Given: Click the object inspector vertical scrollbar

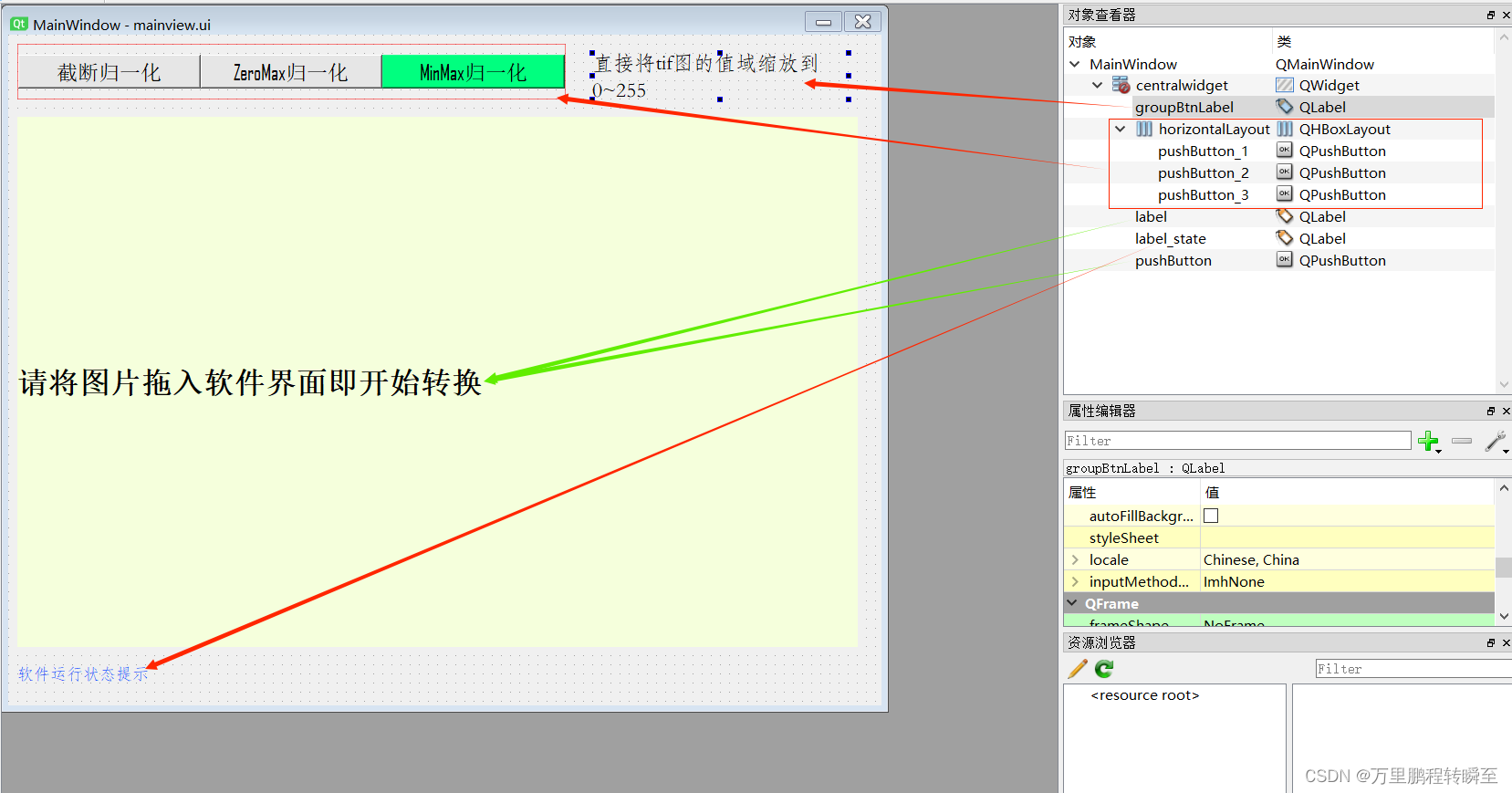Looking at the screenshot, I should coord(1504,211).
